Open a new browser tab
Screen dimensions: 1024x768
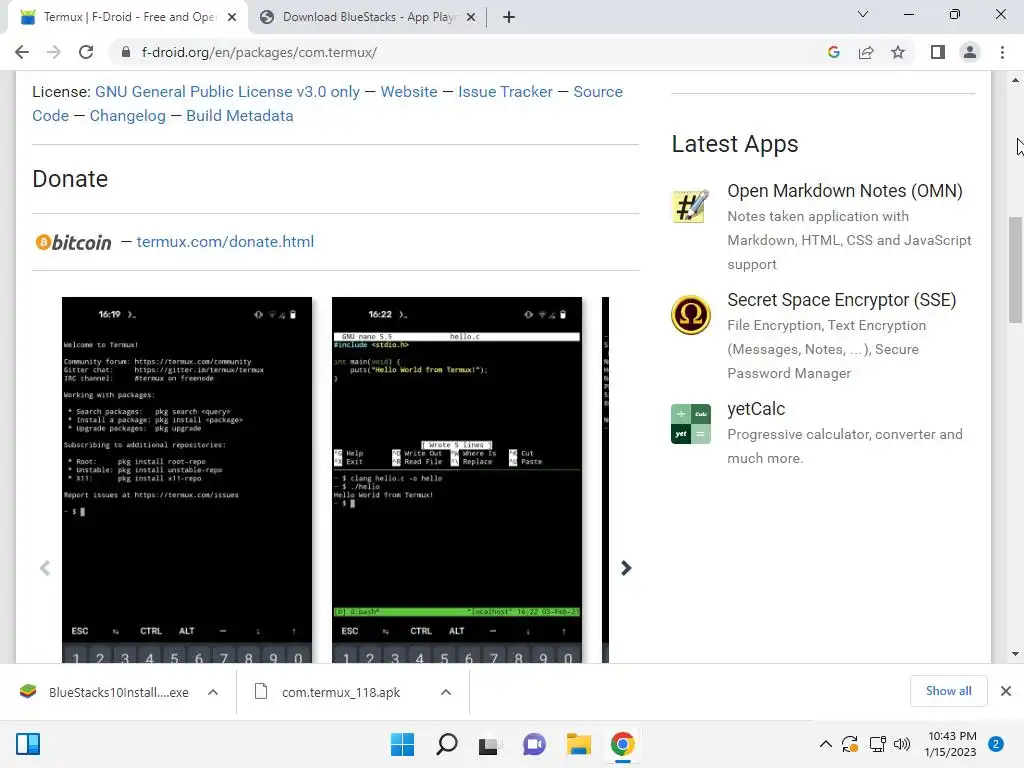point(509,17)
